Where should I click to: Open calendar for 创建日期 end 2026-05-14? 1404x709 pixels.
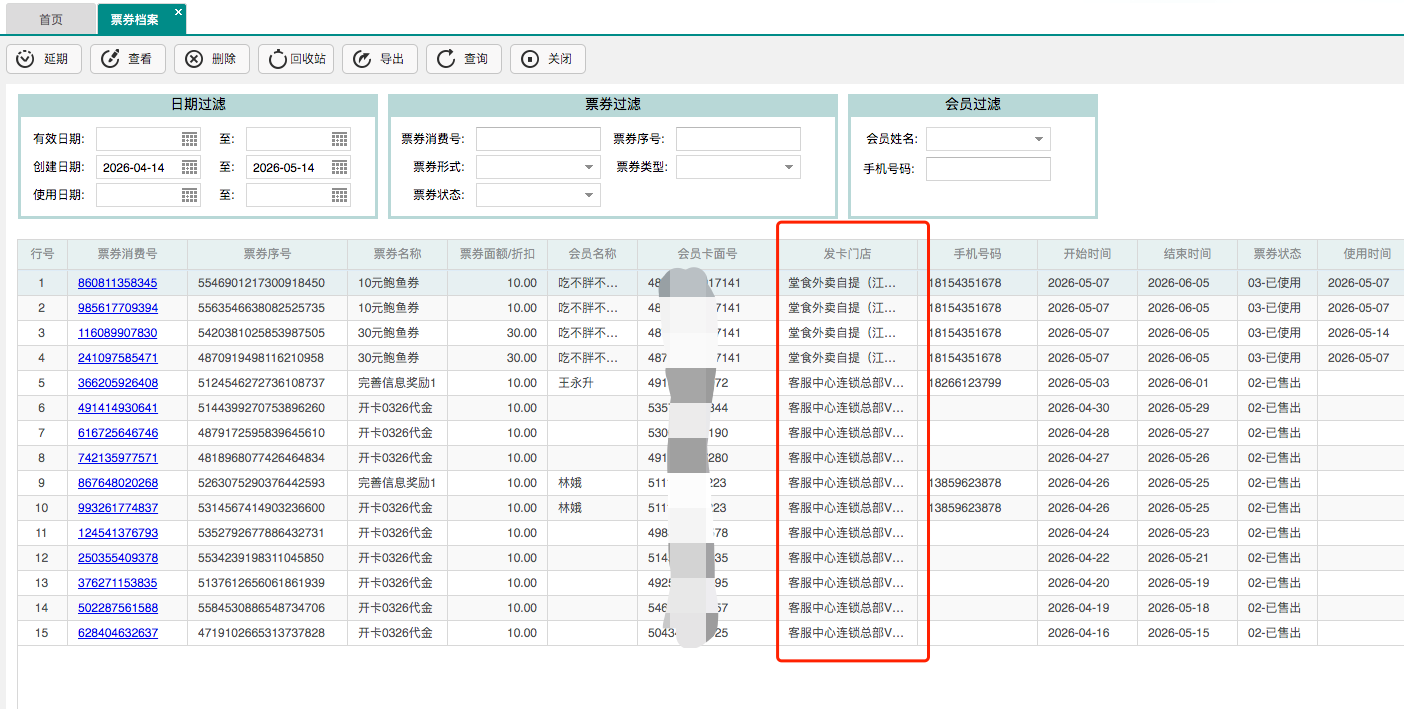click(x=340, y=167)
